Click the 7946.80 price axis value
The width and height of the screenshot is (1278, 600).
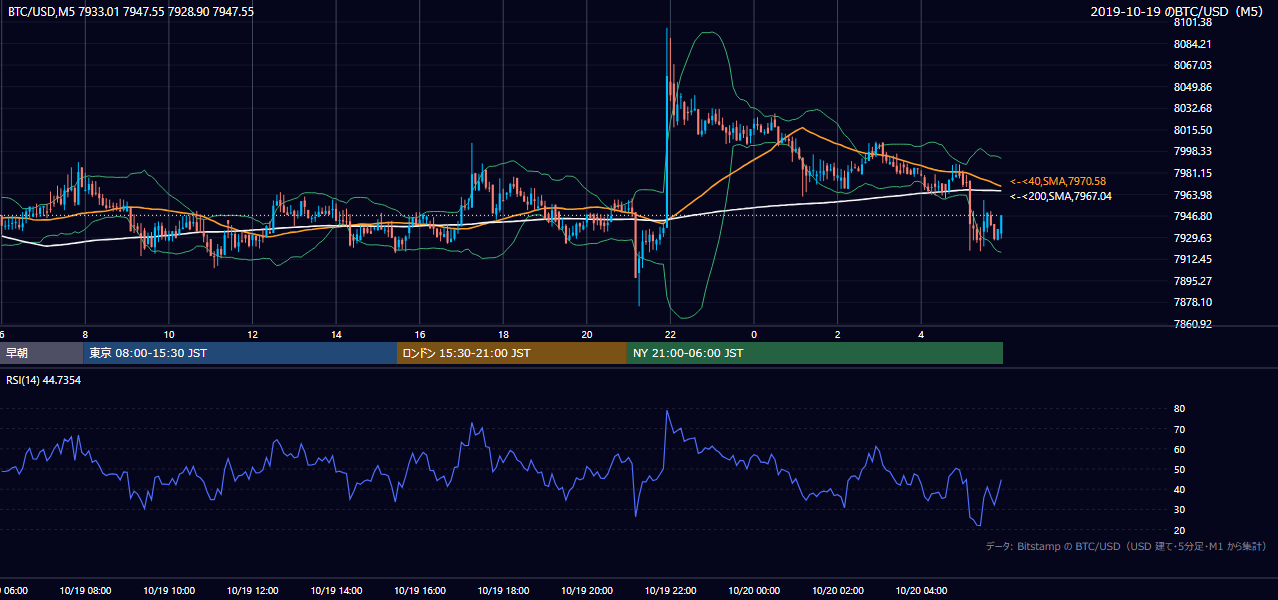pyautogui.click(x=1192, y=216)
